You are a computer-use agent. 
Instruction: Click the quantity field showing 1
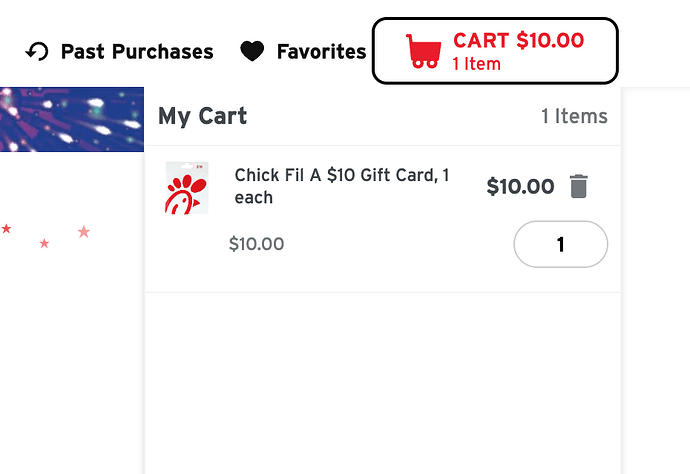point(561,244)
